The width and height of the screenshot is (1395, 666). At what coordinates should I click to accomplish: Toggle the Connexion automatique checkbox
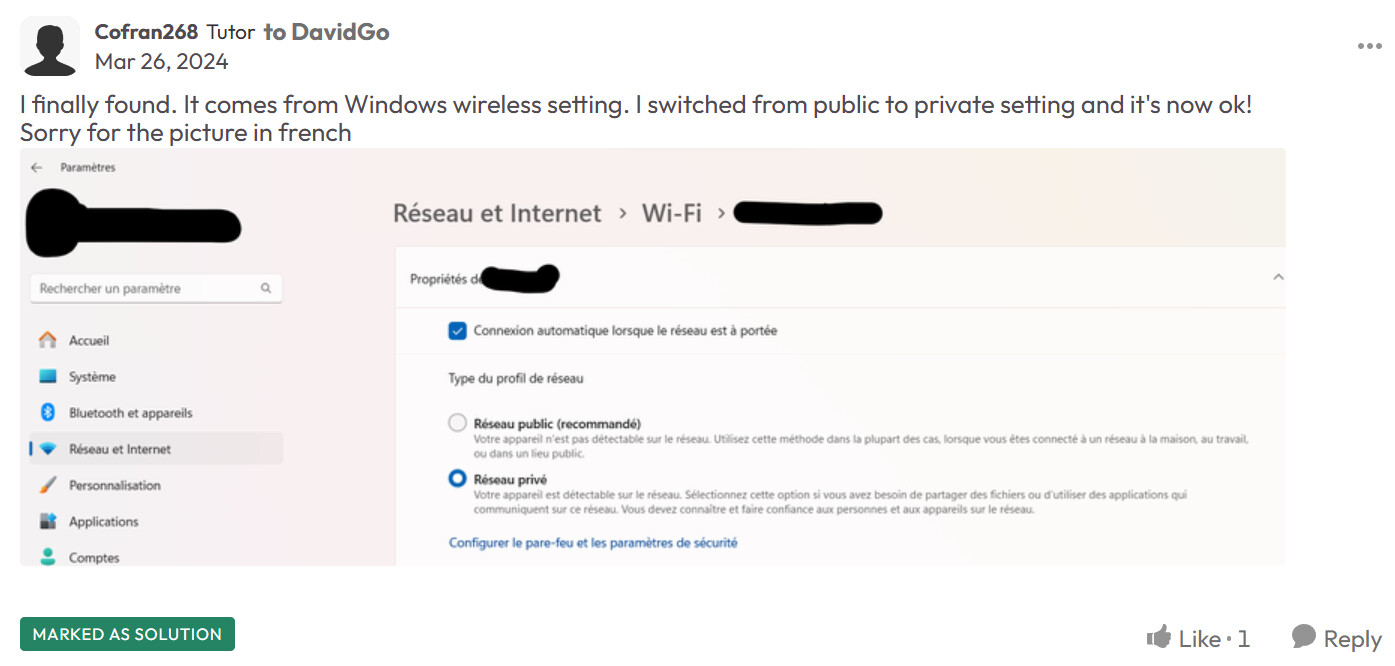pyautogui.click(x=458, y=331)
